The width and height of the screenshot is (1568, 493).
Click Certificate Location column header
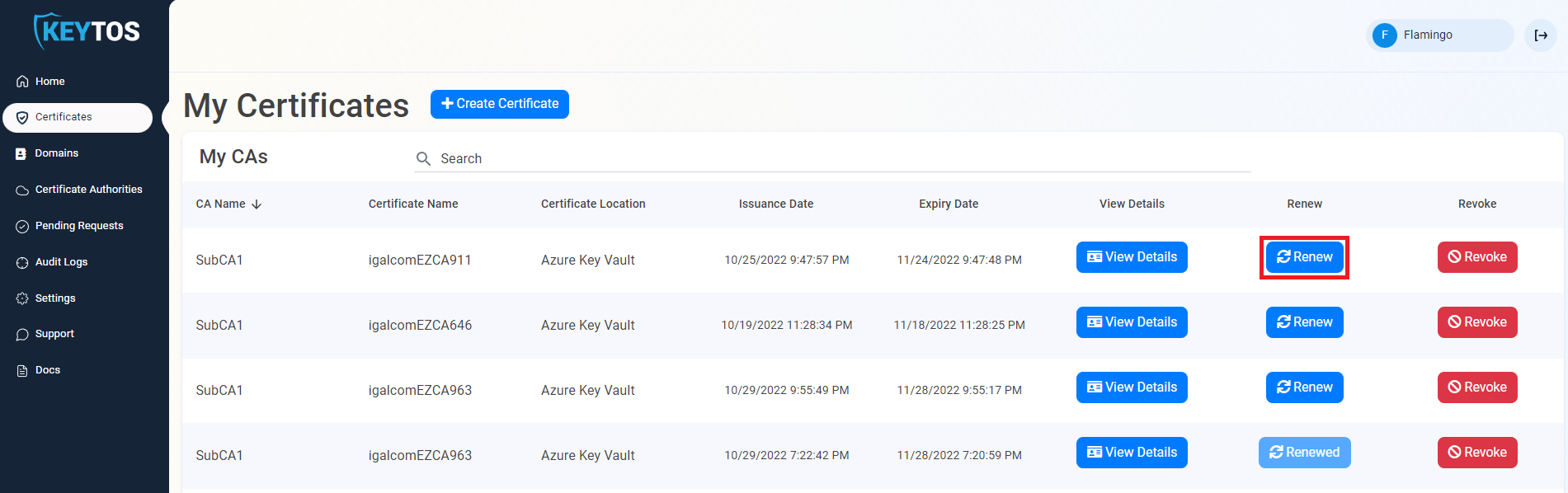pos(593,204)
